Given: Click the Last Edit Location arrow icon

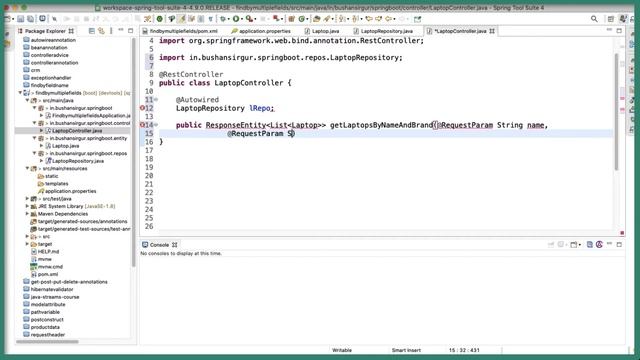Looking at the screenshot, I should tap(369, 19).
